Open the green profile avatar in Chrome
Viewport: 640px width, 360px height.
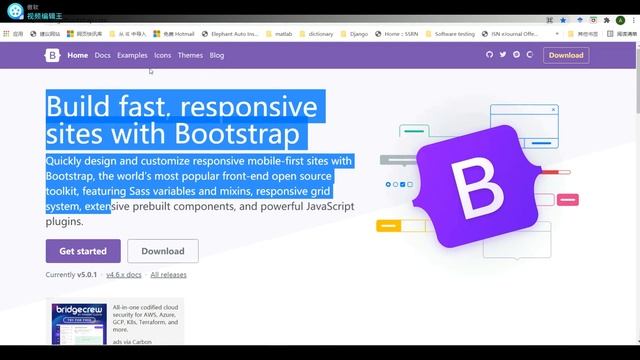pyautogui.click(x=620, y=20)
